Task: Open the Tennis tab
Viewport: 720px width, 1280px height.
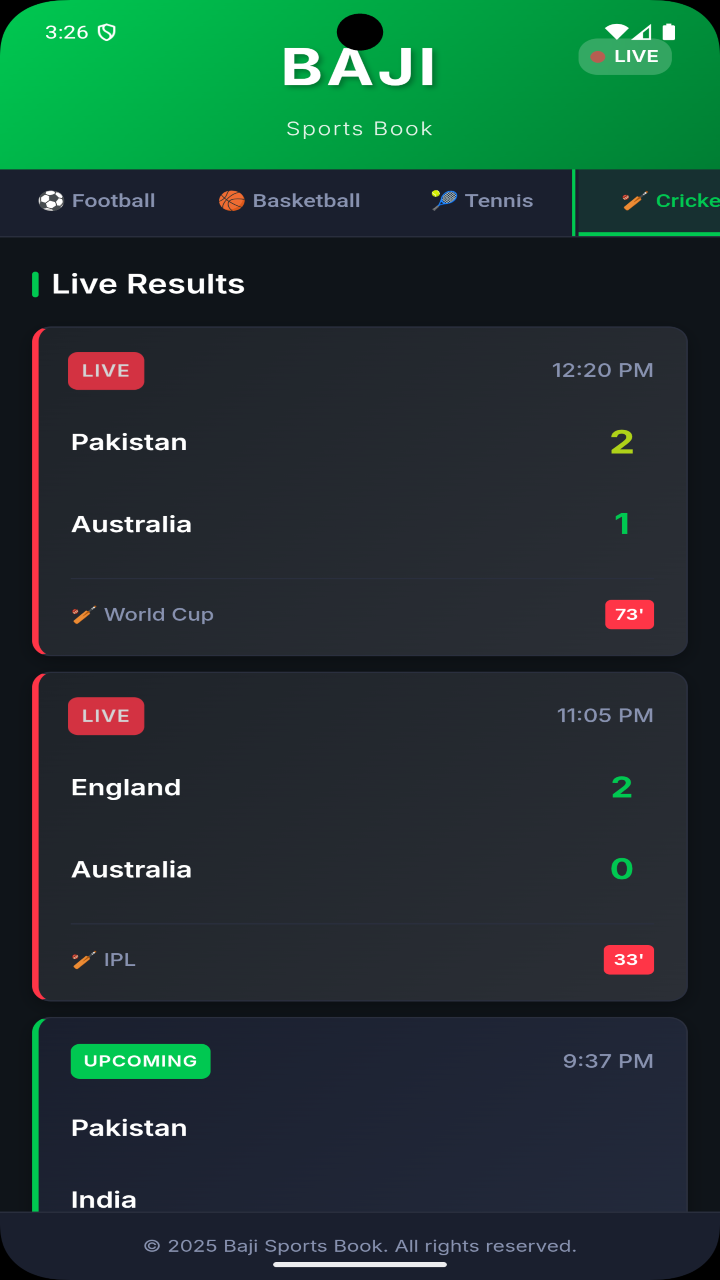Action: 482,201
